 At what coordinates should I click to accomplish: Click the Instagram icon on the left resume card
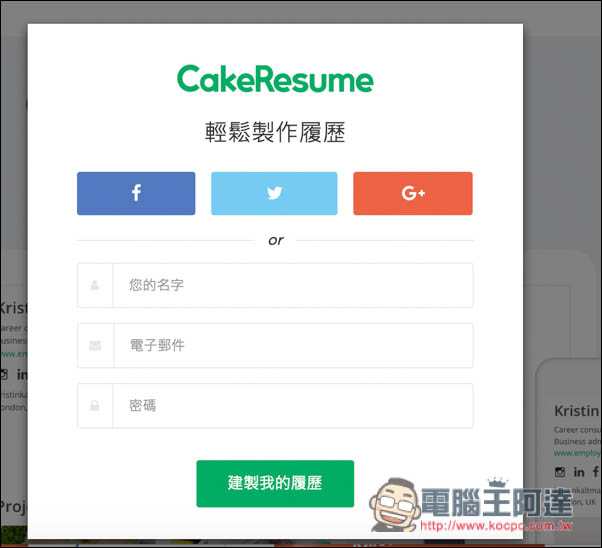4,374
